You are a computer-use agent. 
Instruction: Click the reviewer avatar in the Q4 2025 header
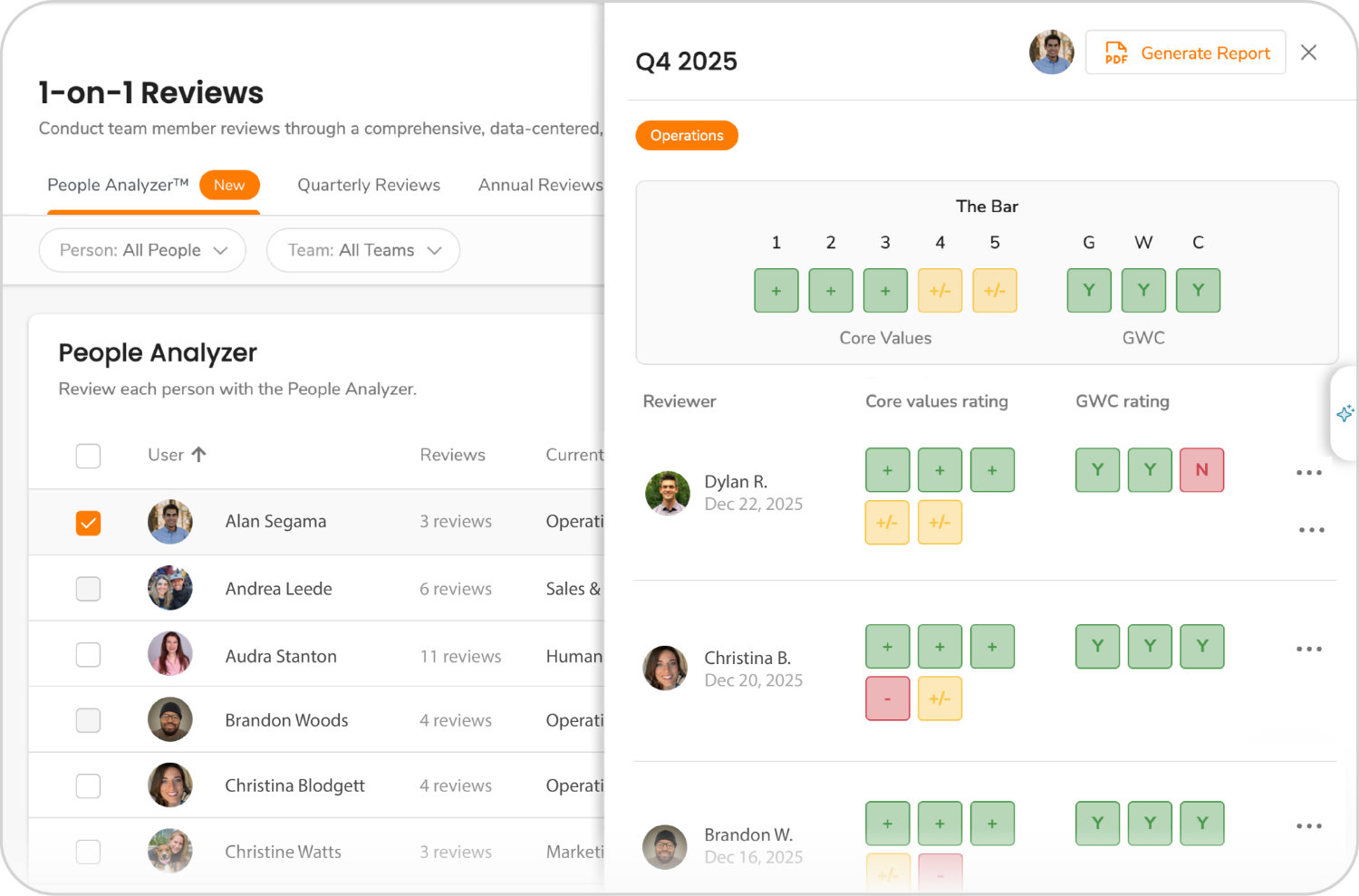point(1051,52)
